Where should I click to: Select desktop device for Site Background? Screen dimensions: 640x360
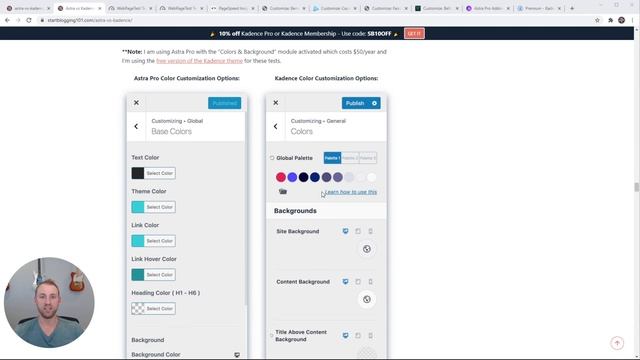click(345, 231)
